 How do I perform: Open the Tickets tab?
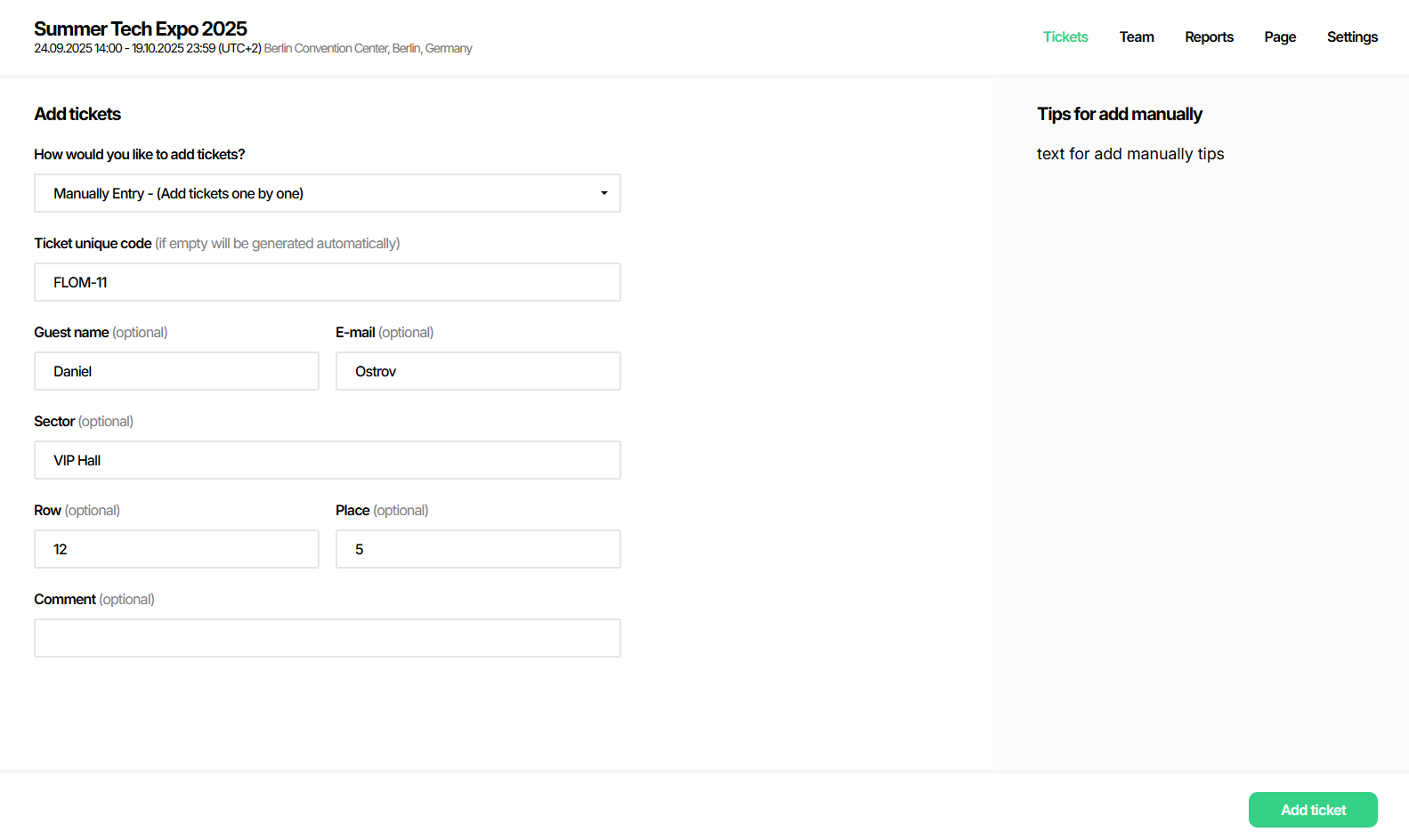click(1065, 36)
